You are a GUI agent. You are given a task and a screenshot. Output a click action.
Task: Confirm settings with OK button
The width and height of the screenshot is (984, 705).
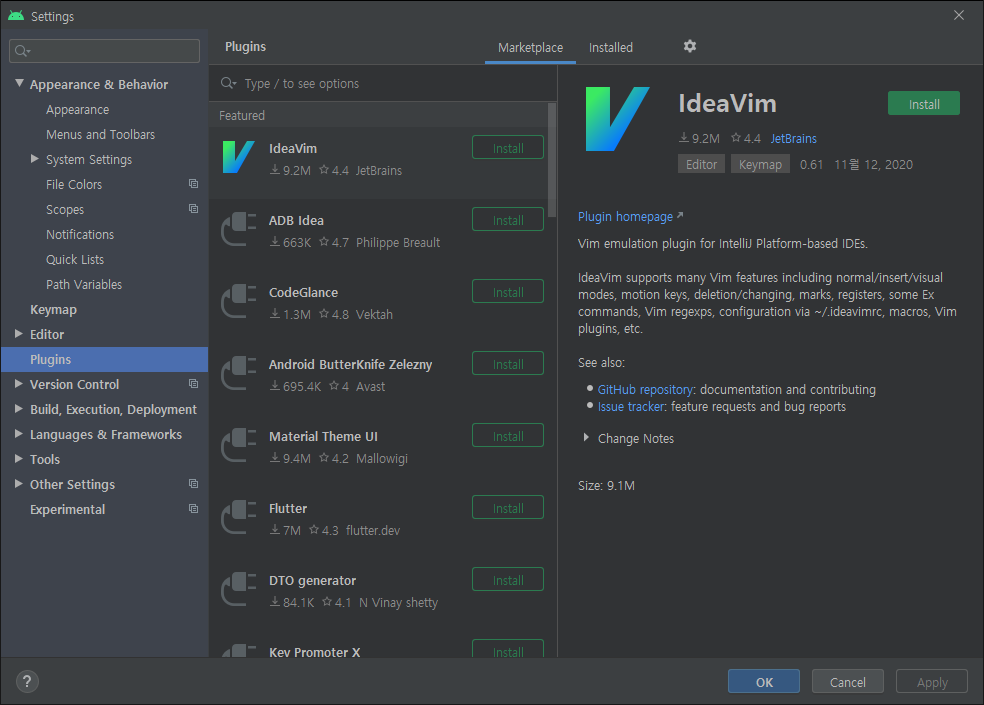coord(764,682)
